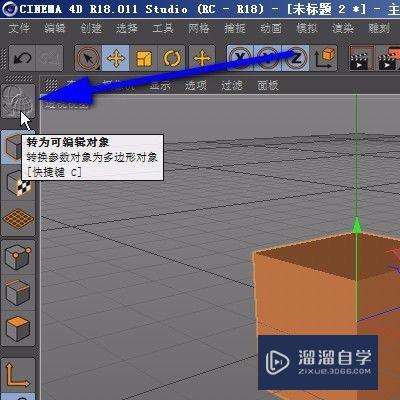Open the 捕捉 menu
The image size is (400, 400).
(235, 28)
